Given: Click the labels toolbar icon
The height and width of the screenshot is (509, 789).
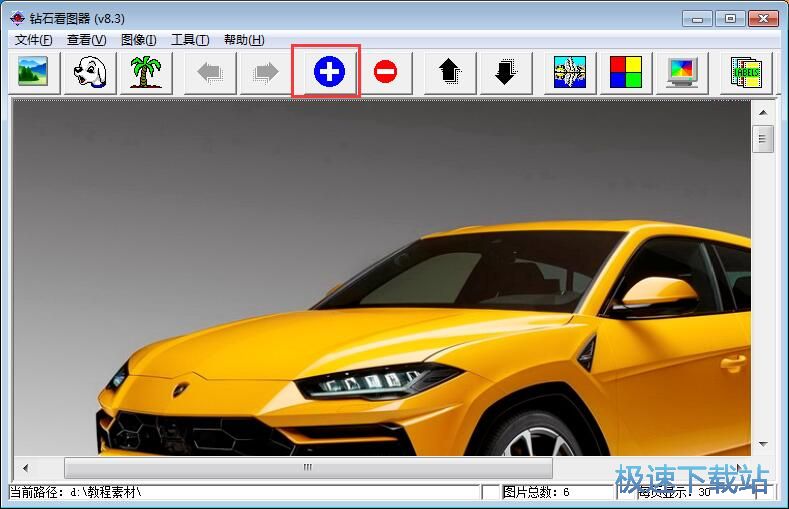Looking at the screenshot, I should tap(746, 72).
